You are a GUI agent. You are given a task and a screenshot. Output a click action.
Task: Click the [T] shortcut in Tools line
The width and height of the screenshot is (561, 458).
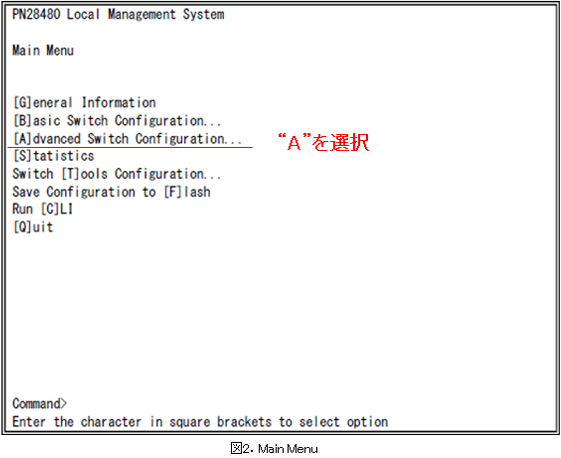(x=70, y=174)
